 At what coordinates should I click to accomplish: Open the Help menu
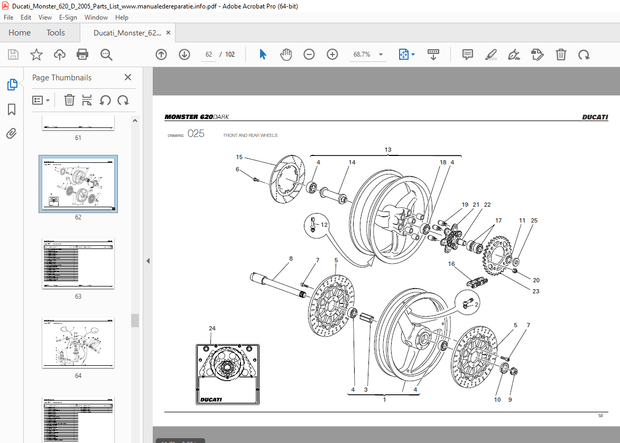coord(121,17)
